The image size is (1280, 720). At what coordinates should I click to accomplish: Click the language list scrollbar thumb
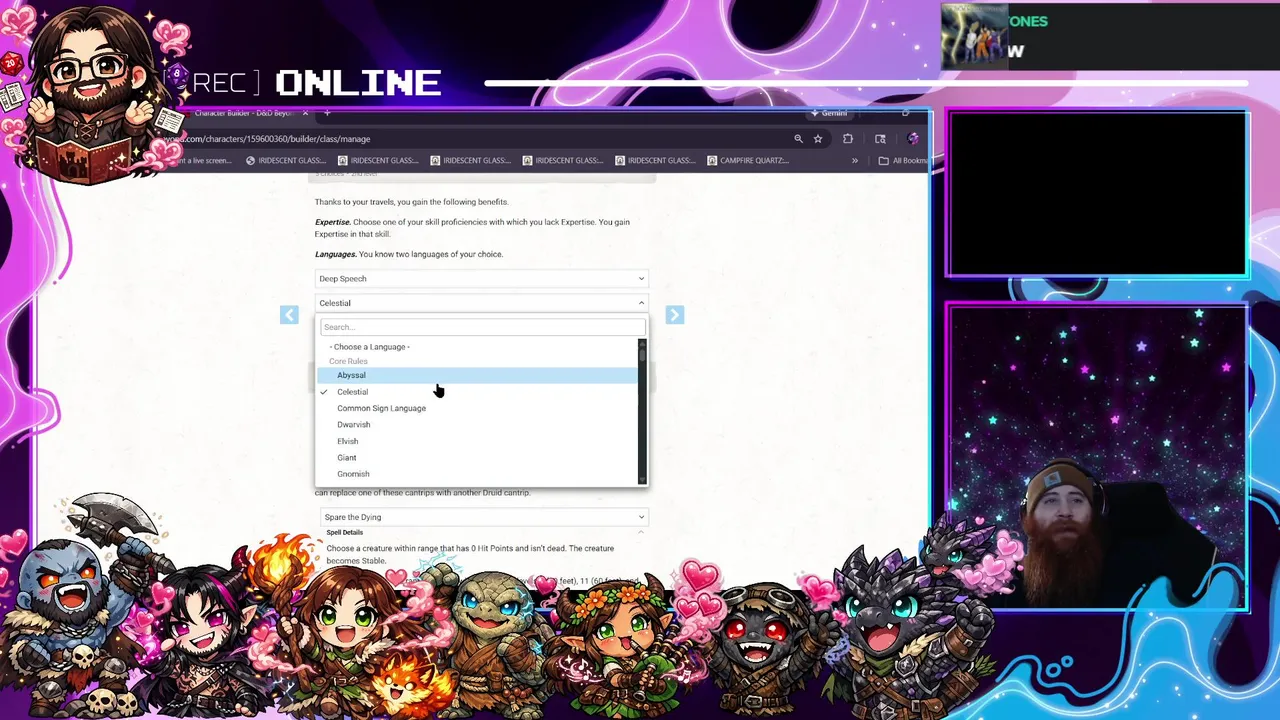pos(642,354)
